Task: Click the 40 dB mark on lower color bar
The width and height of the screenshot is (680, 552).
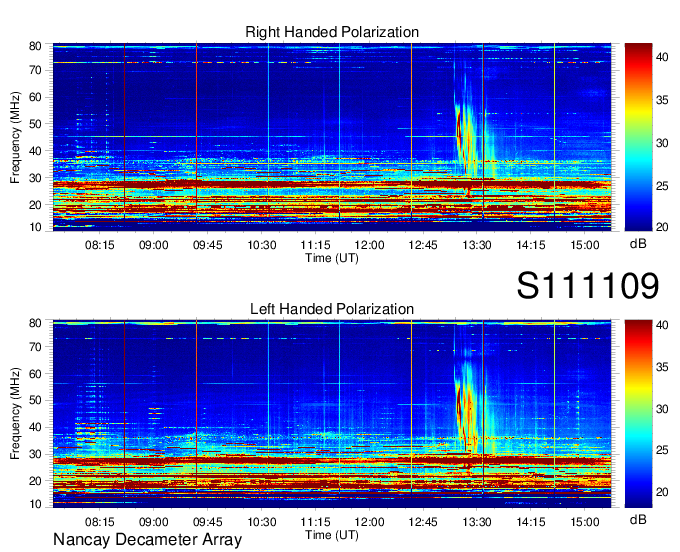Action: [662, 325]
